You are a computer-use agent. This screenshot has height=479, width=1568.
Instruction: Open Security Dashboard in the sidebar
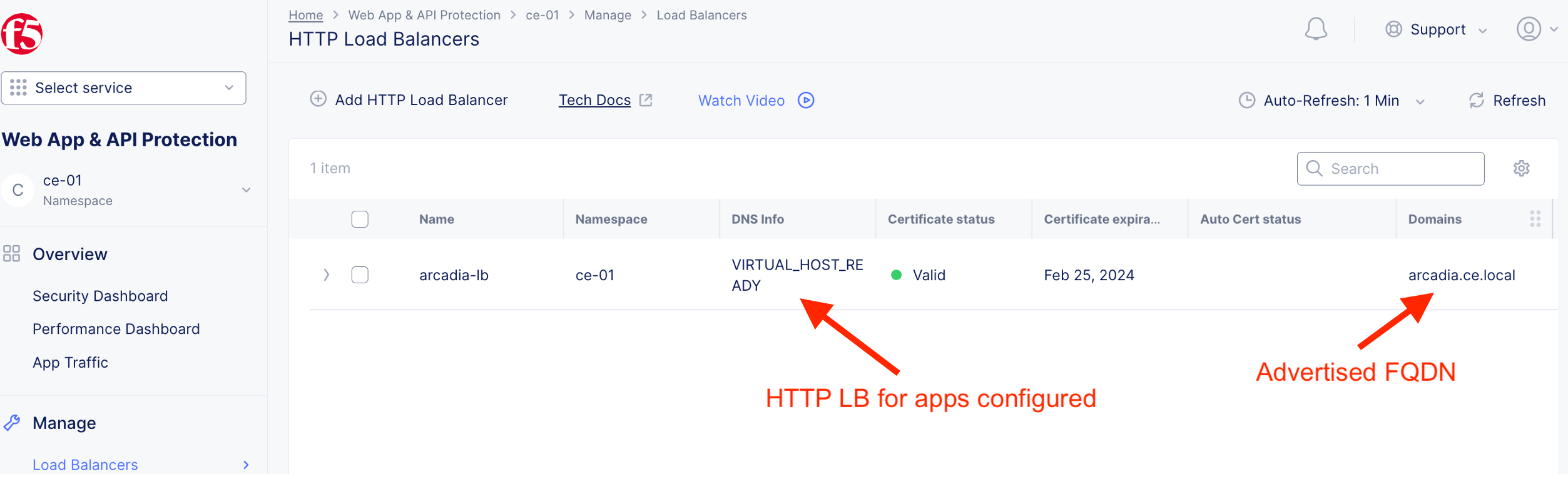[100, 296]
